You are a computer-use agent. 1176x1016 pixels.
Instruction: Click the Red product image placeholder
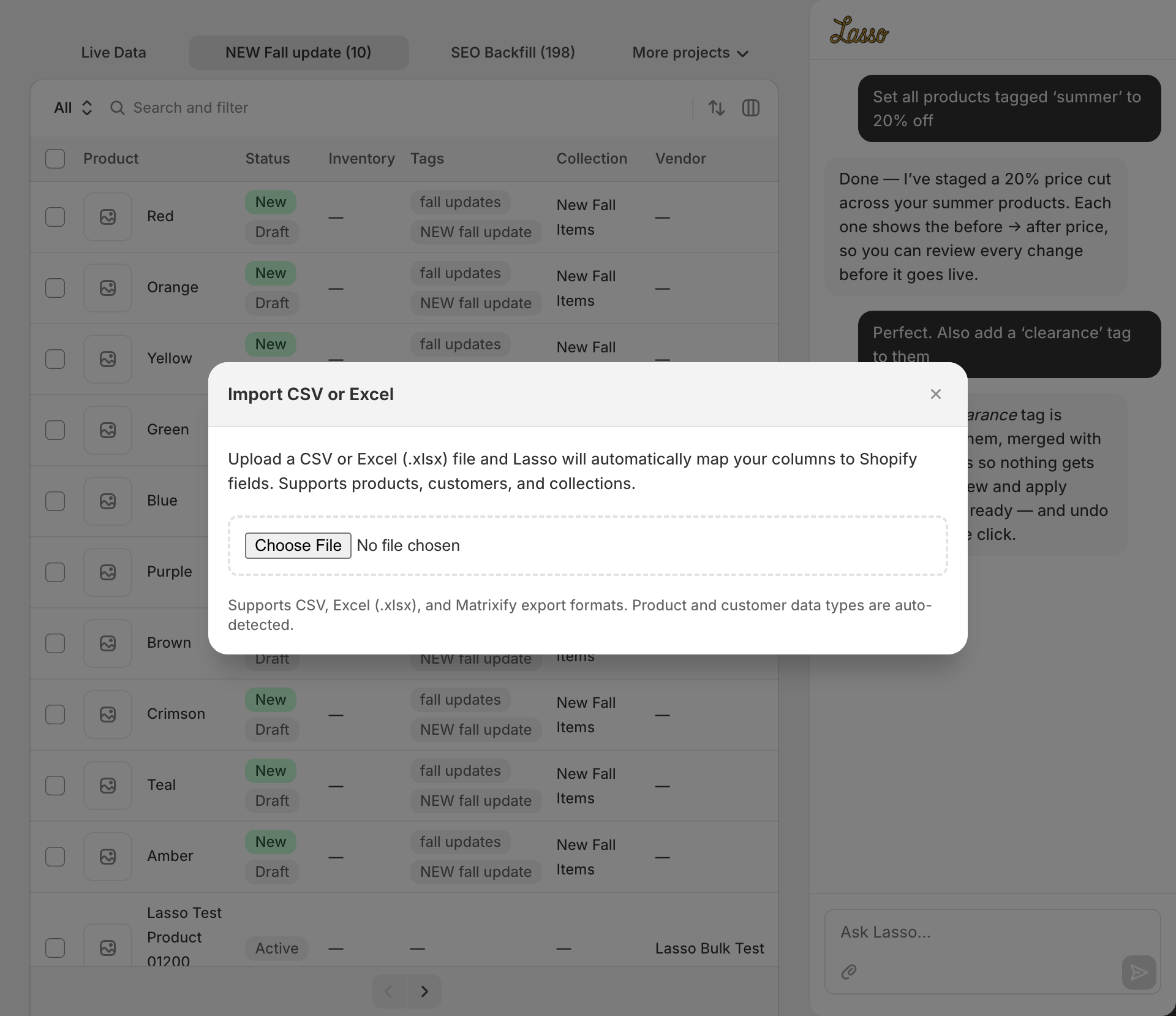[x=108, y=217]
